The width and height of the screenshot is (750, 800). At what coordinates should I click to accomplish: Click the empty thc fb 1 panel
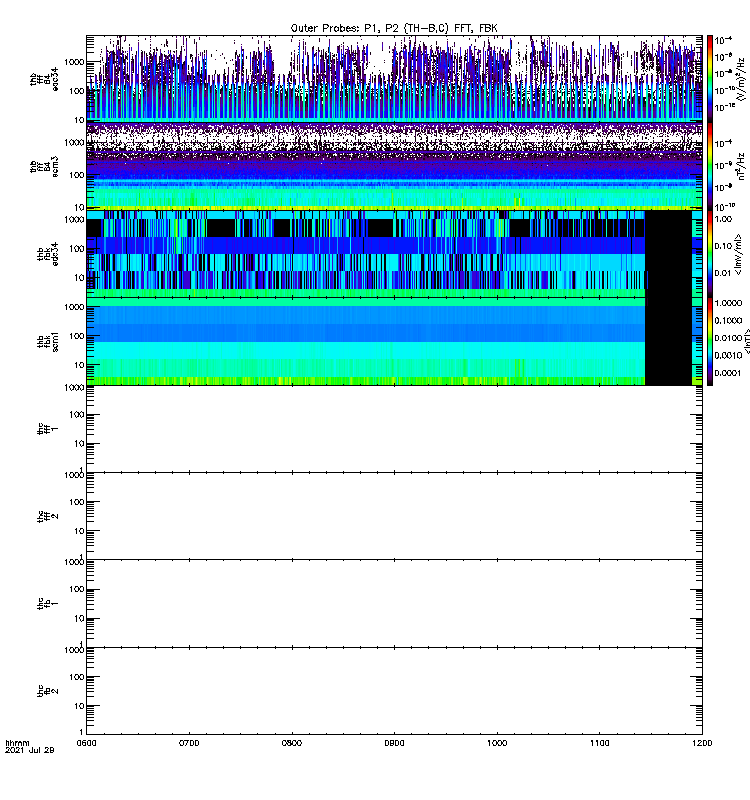[x=394, y=603]
